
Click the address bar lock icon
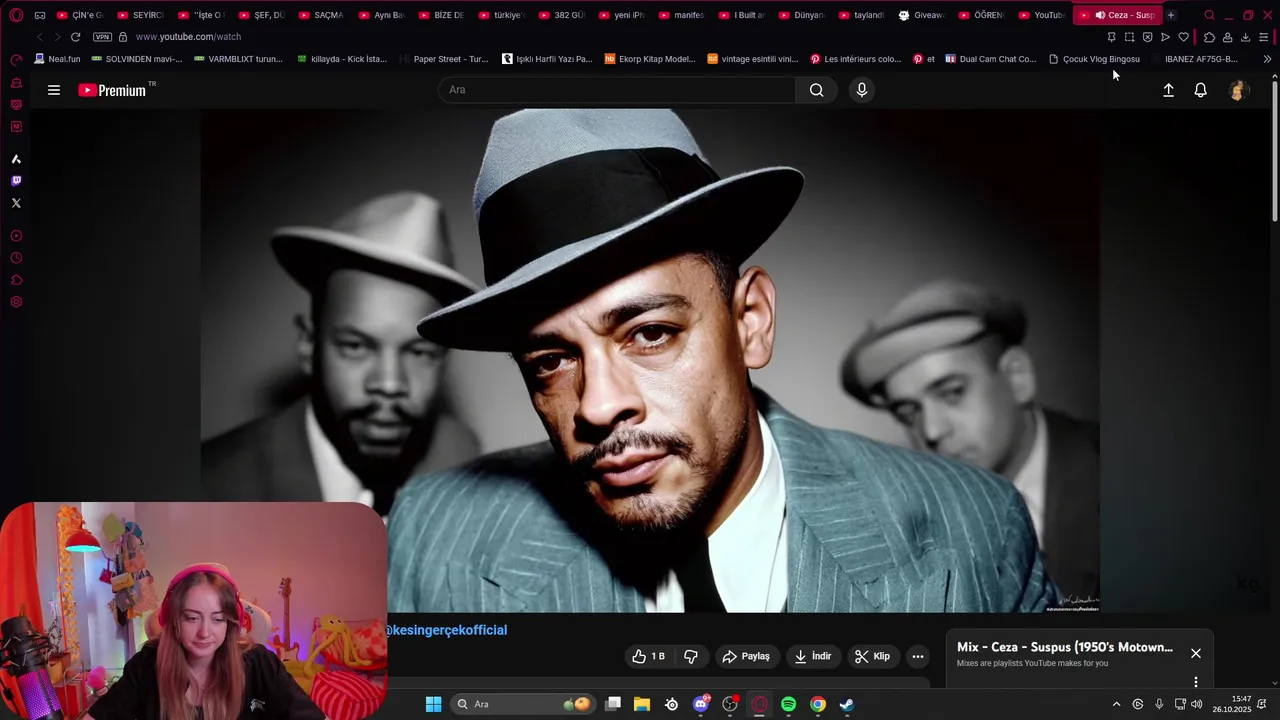point(123,37)
